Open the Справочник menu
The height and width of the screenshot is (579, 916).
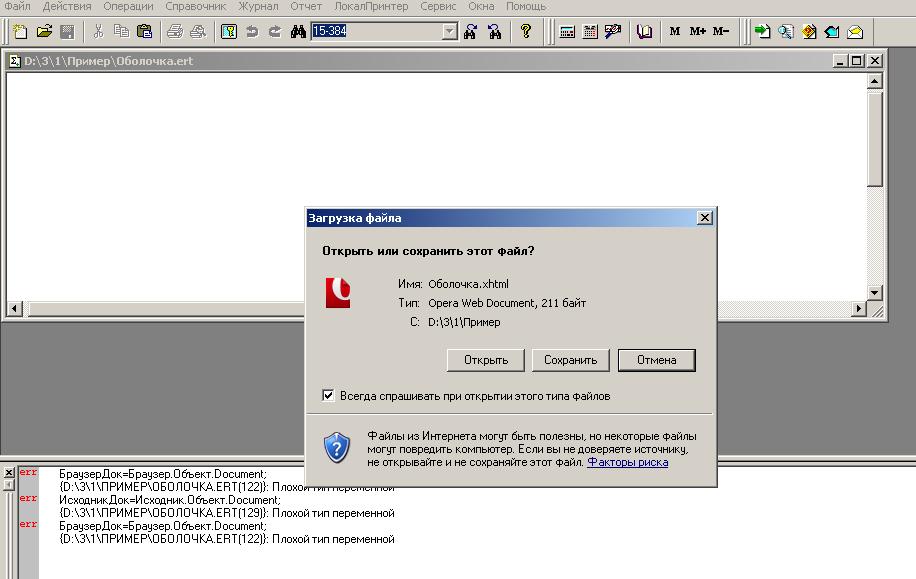[195, 6]
